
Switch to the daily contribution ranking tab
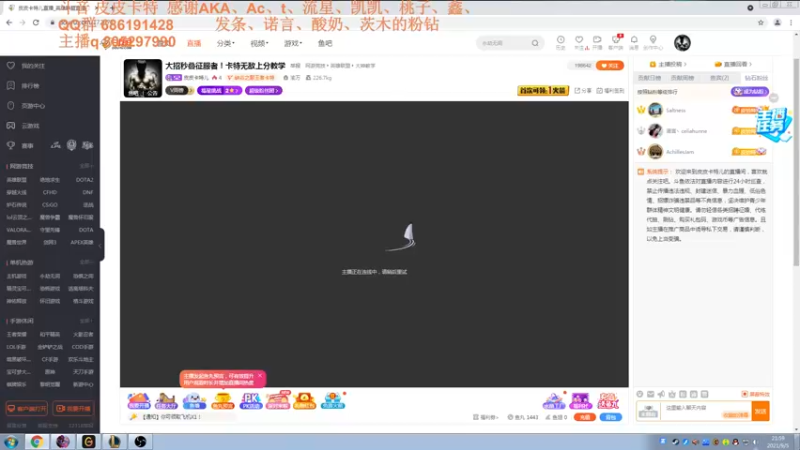click(649, 78)
